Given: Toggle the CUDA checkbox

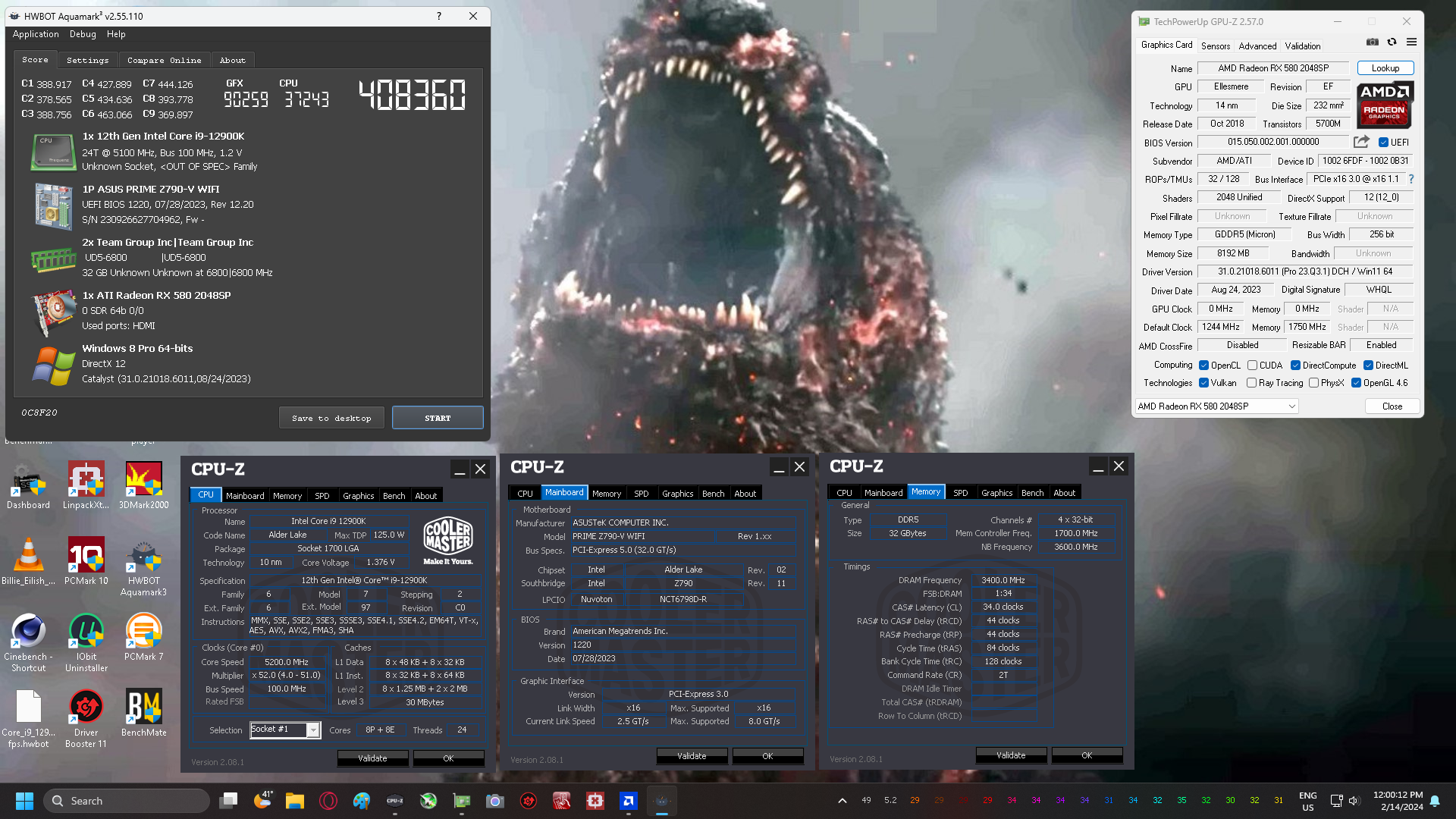Looking at the screenshot, I should pyautogui.click(x=1252, y=366).
